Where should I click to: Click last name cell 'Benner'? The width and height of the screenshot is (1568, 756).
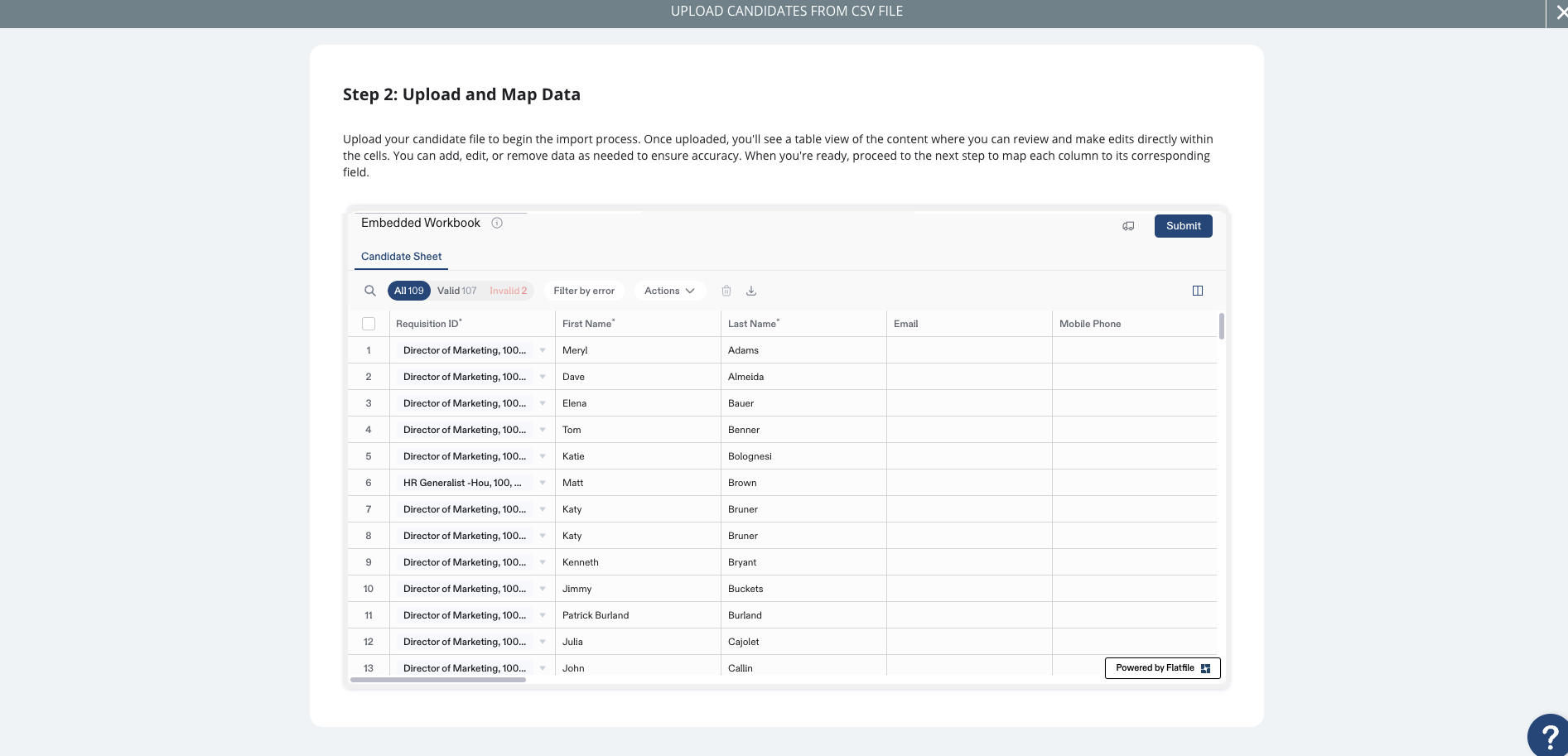[803, 430]
